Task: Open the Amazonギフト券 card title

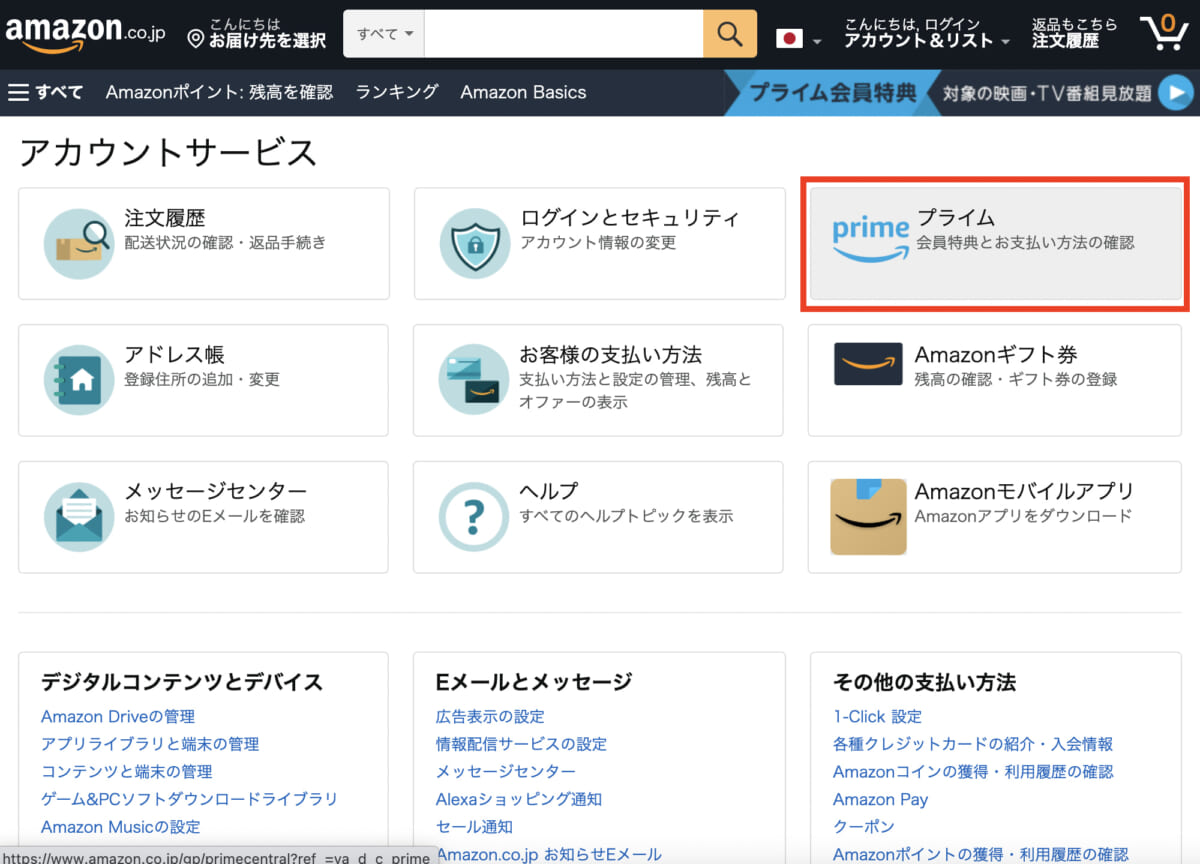Action: pyautogui.click(x=996, y=354)
